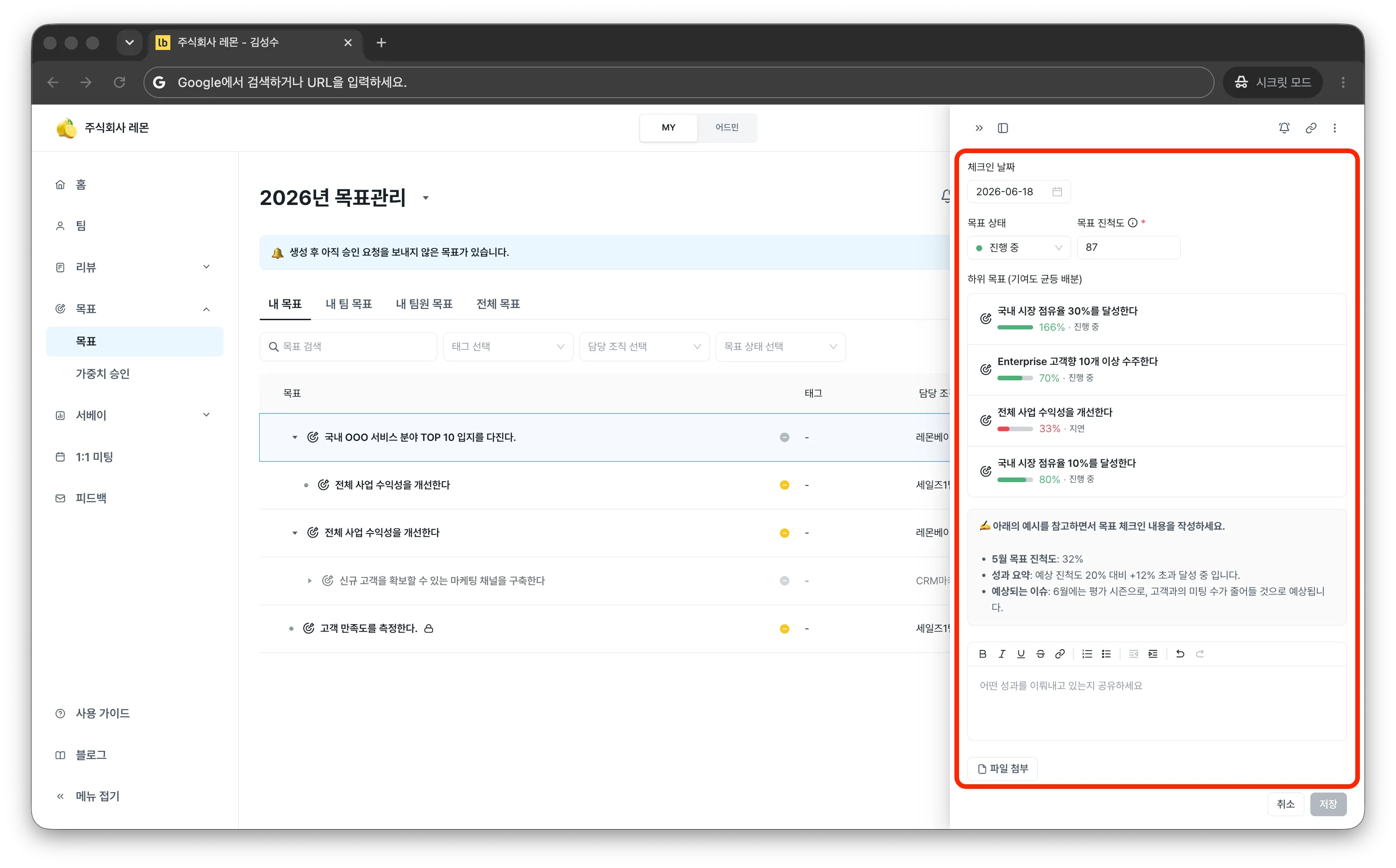Copy the goal link with the chain icon
This screenshot has width=1396, height=868.
click(1311, 128)
